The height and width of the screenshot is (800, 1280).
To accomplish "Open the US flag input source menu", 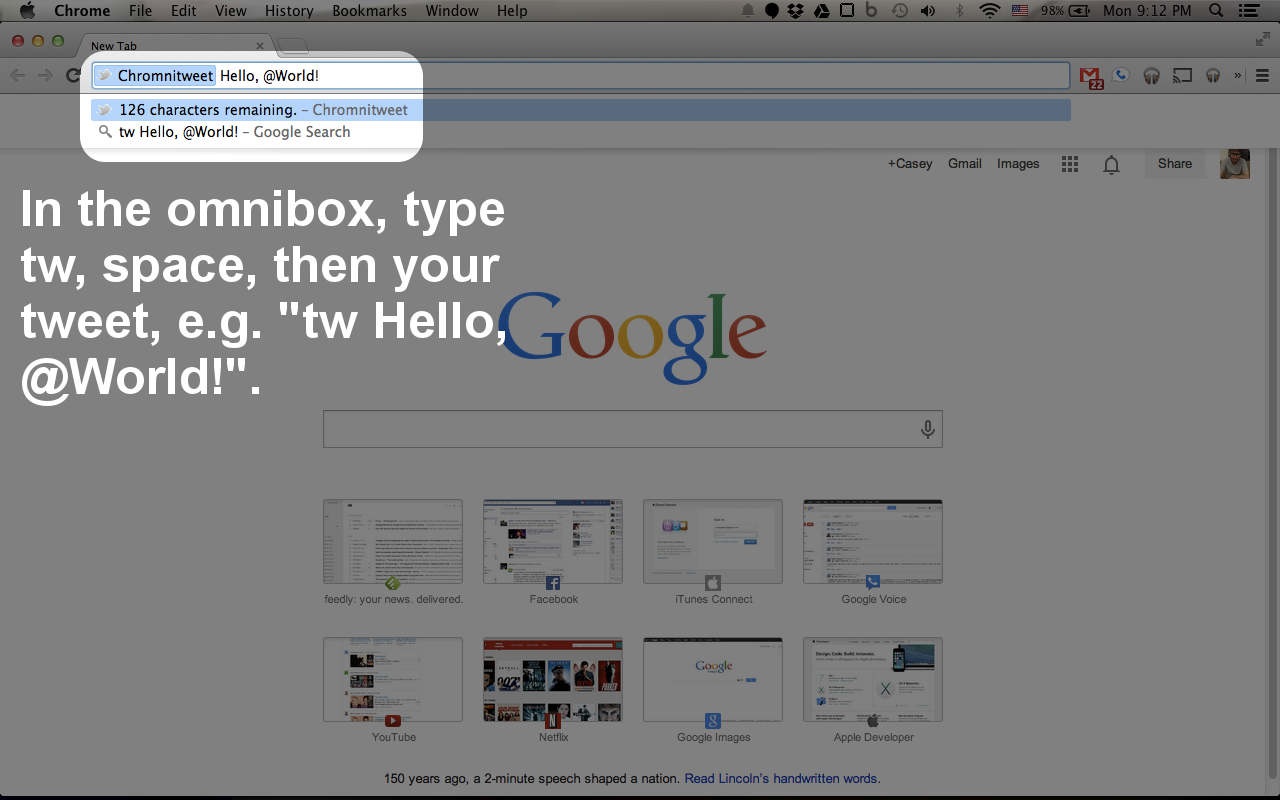I will (x=1020, y=11).
